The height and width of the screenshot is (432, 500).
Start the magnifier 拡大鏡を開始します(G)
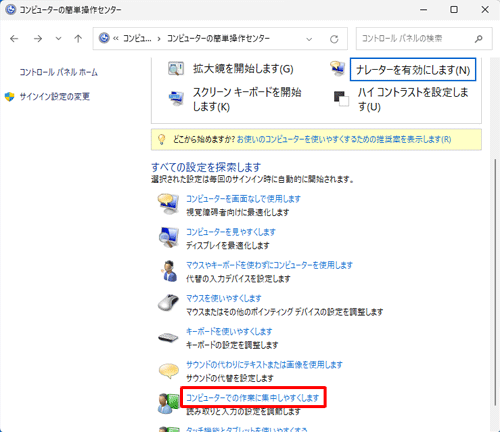[243, 69]
